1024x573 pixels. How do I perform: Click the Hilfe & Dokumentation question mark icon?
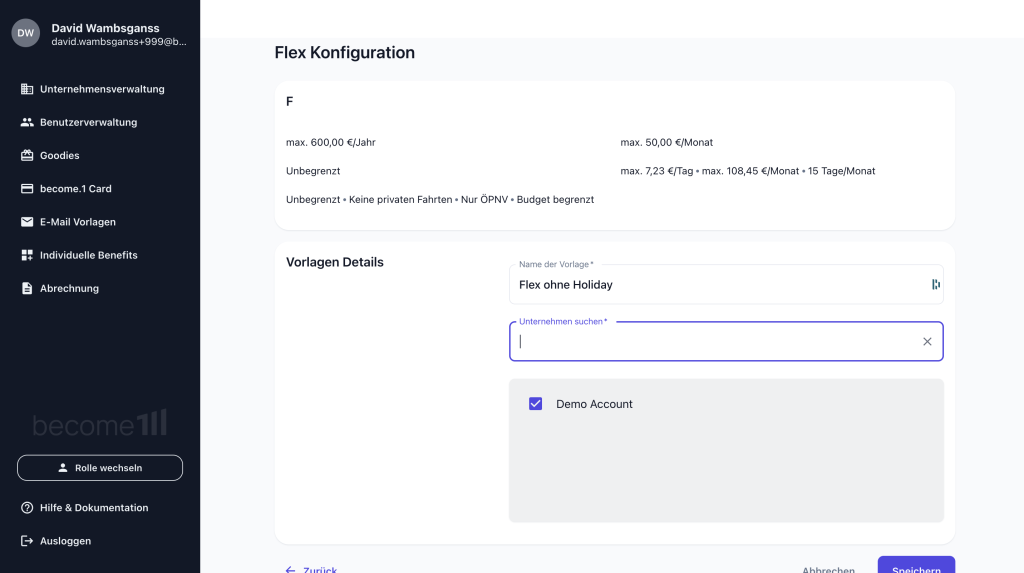point(27,508)
